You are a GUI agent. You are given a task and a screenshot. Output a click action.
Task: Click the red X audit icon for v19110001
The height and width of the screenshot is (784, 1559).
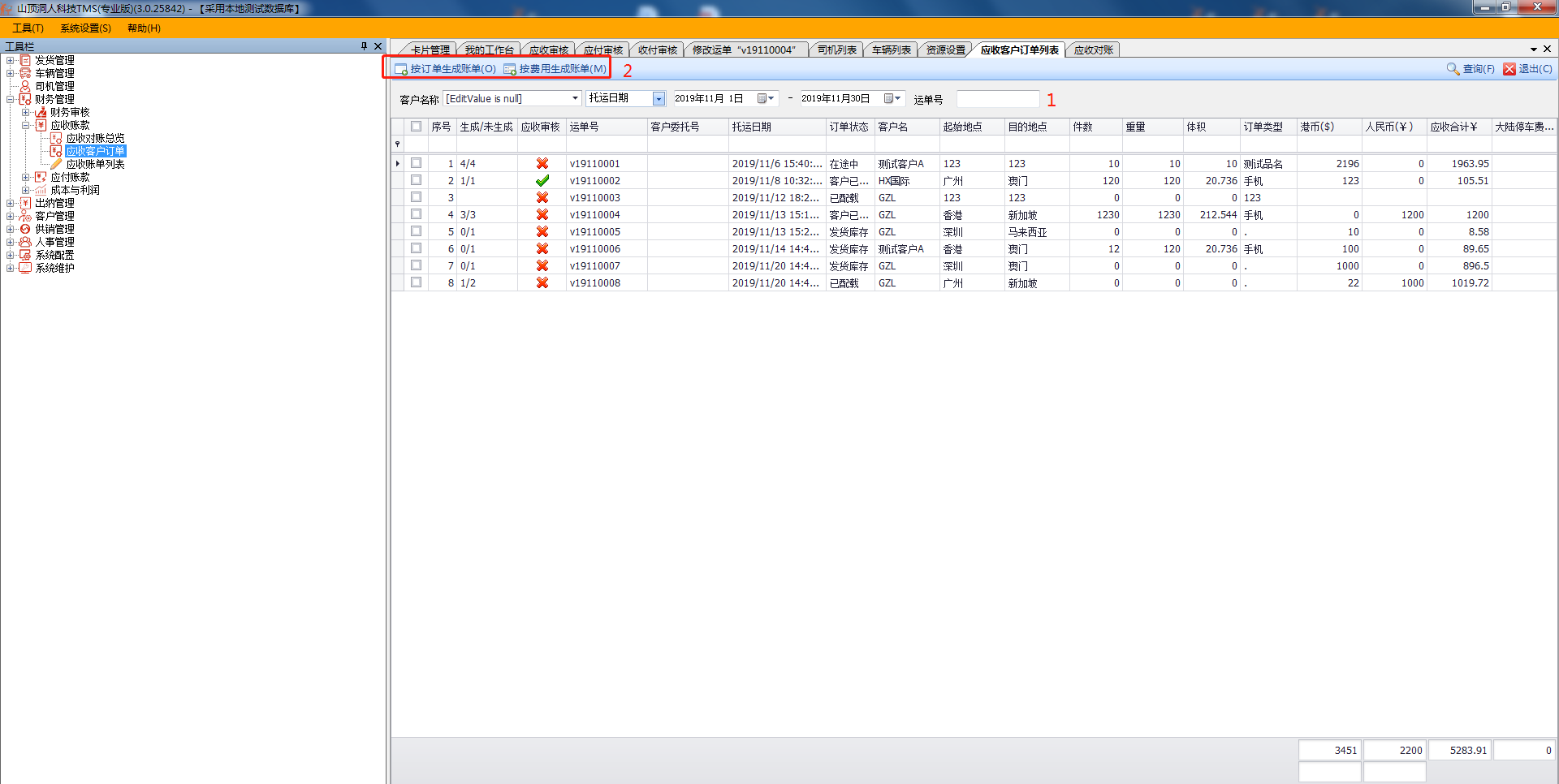[x=542, y=164]
